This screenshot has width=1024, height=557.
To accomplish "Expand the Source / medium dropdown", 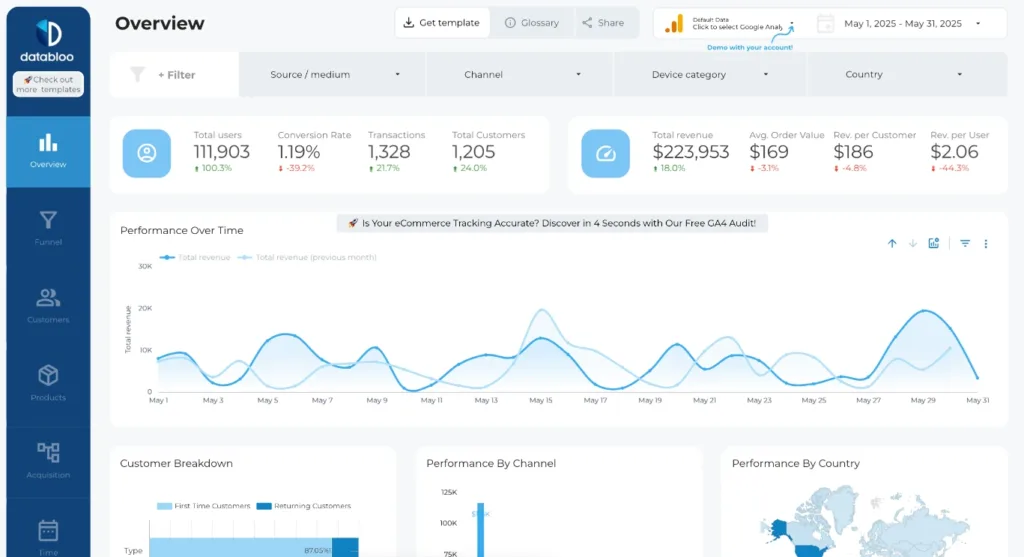I will coord(334,75).
